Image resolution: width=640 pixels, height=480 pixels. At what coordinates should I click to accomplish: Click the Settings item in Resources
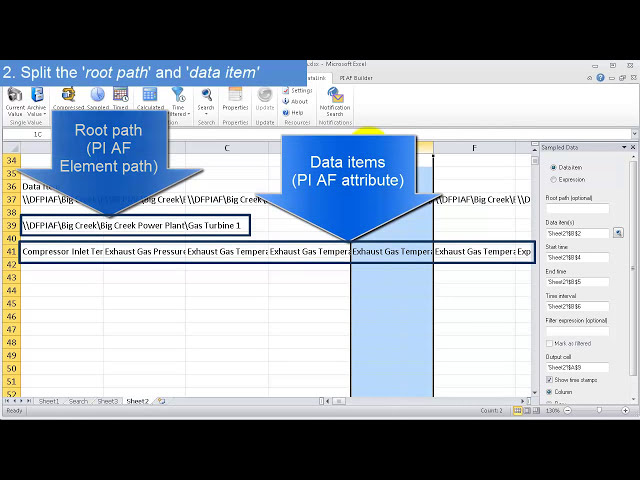297,90
